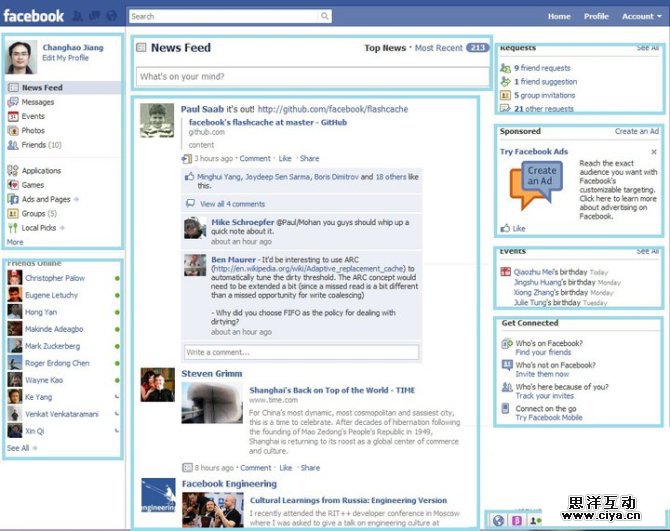The height and width of the screenshot is (531, 670).
Task: Click the Write a comment field
Action: click(301, 352)
